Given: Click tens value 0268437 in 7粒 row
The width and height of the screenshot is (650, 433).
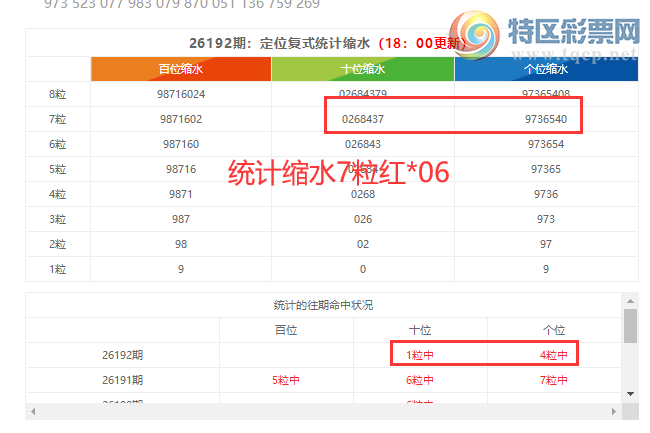Looking at the screenshot, I should 363,119.
